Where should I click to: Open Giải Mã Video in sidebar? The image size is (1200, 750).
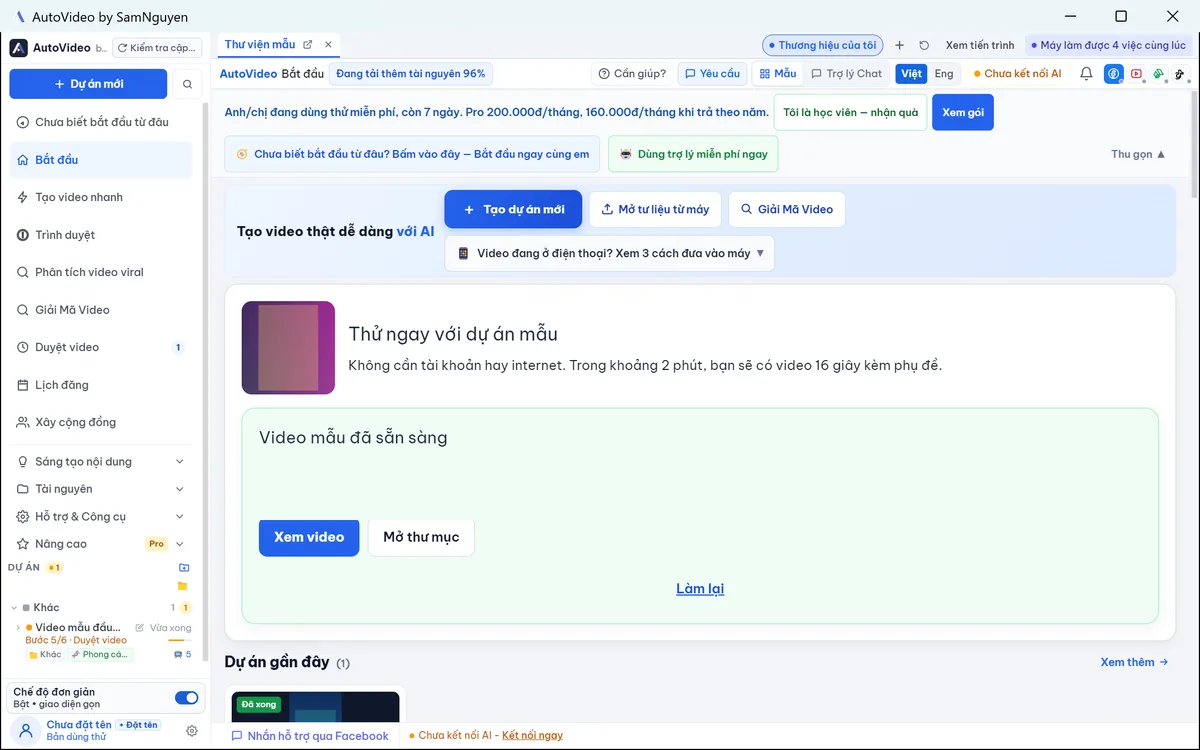[100, 310]
